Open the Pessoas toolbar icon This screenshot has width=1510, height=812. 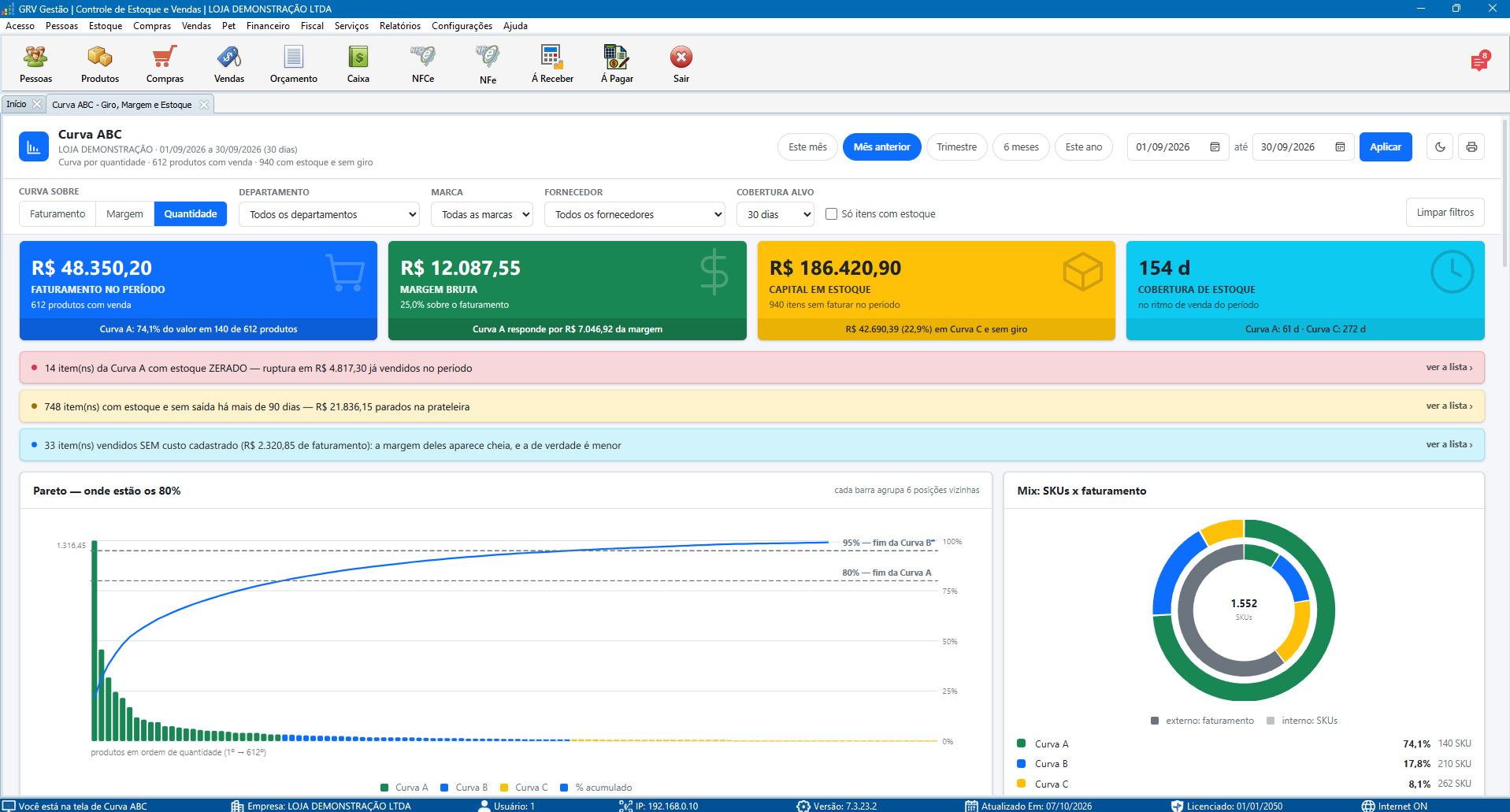tap(35, 57)
